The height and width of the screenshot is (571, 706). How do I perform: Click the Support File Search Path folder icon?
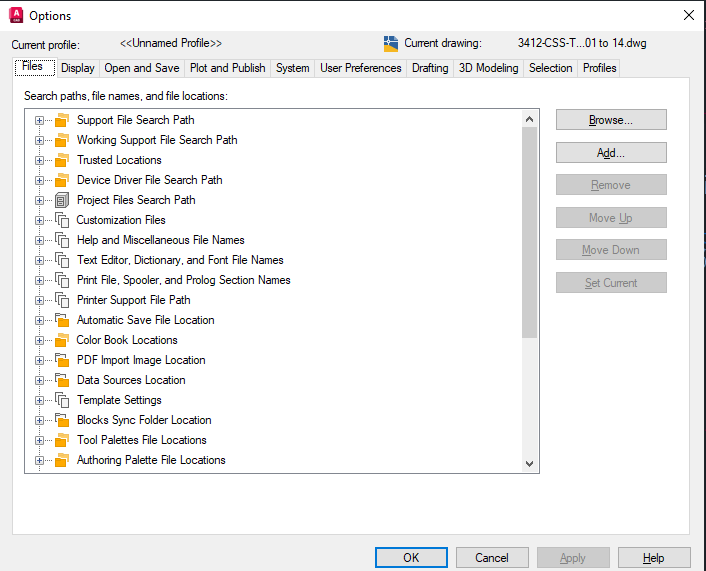[62, 120]
